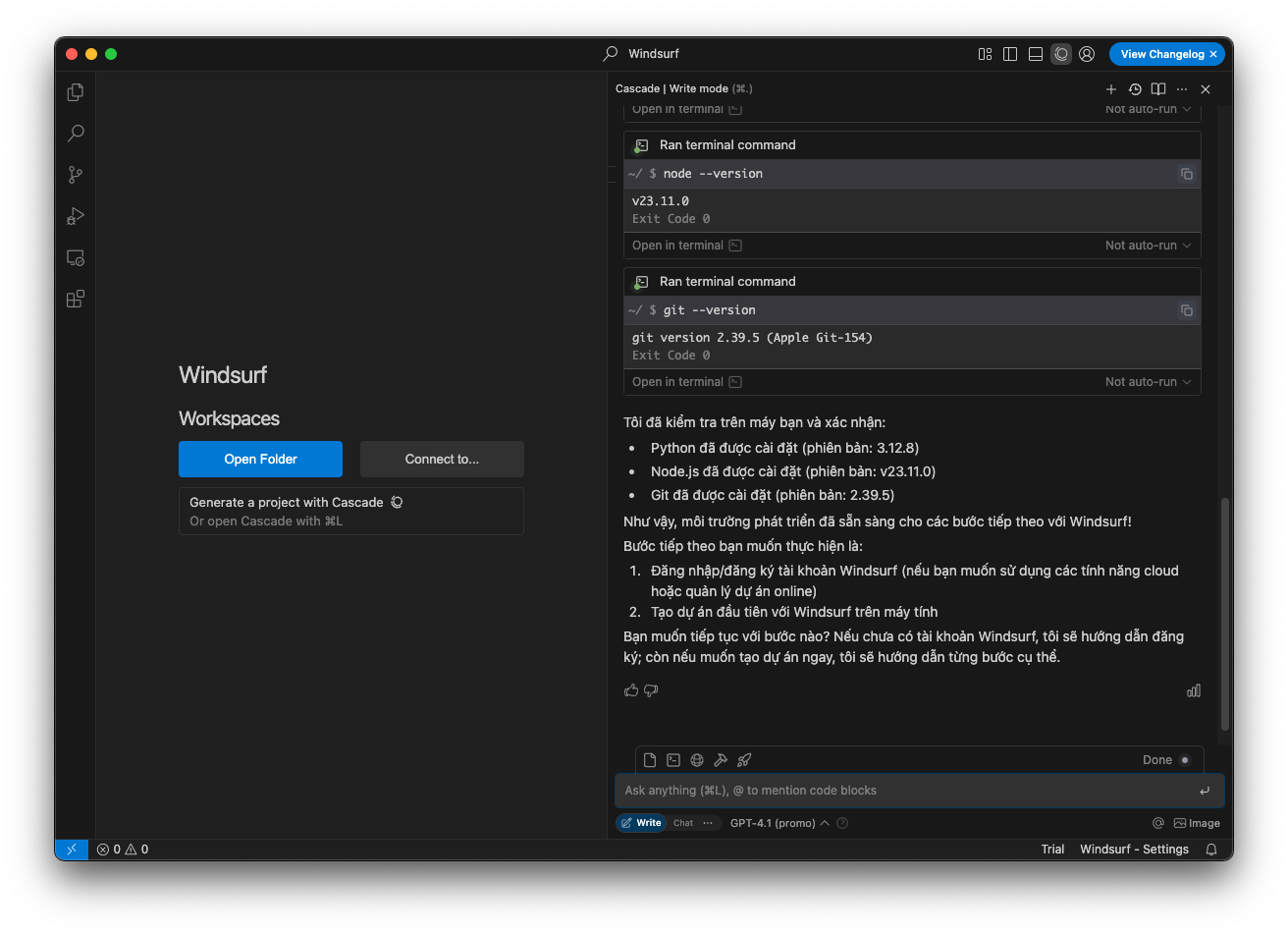Open errors and warnings in status bar

click(x=123, y=850)
